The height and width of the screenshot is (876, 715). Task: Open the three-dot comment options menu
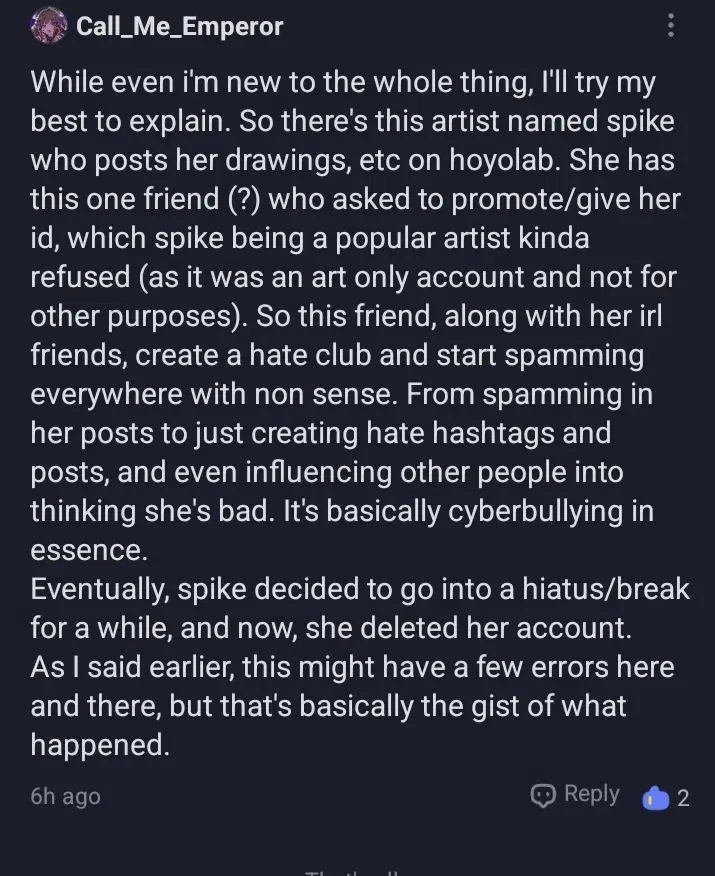coord(670,26)
